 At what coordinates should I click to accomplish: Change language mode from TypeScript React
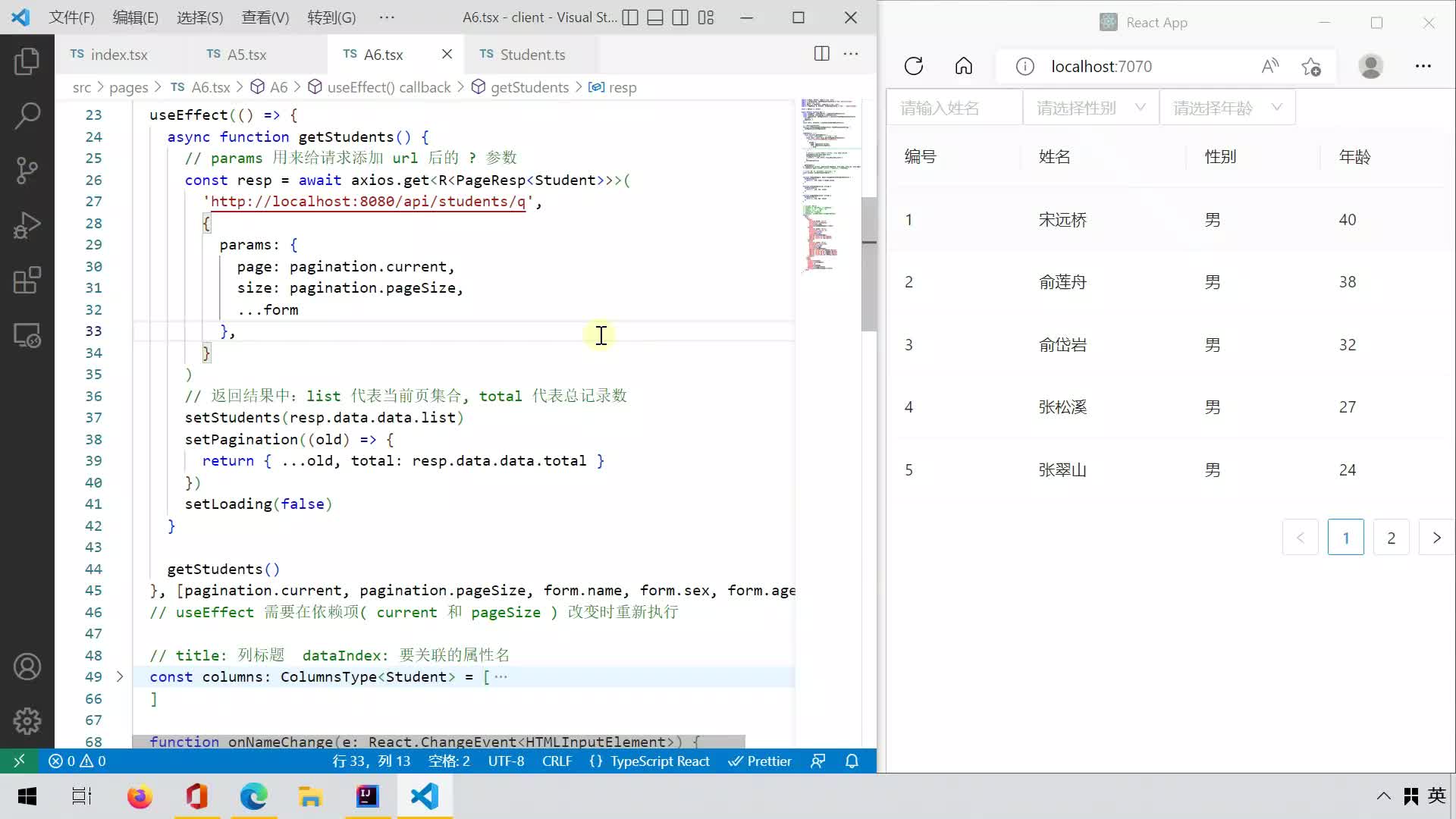click(660, 761)
